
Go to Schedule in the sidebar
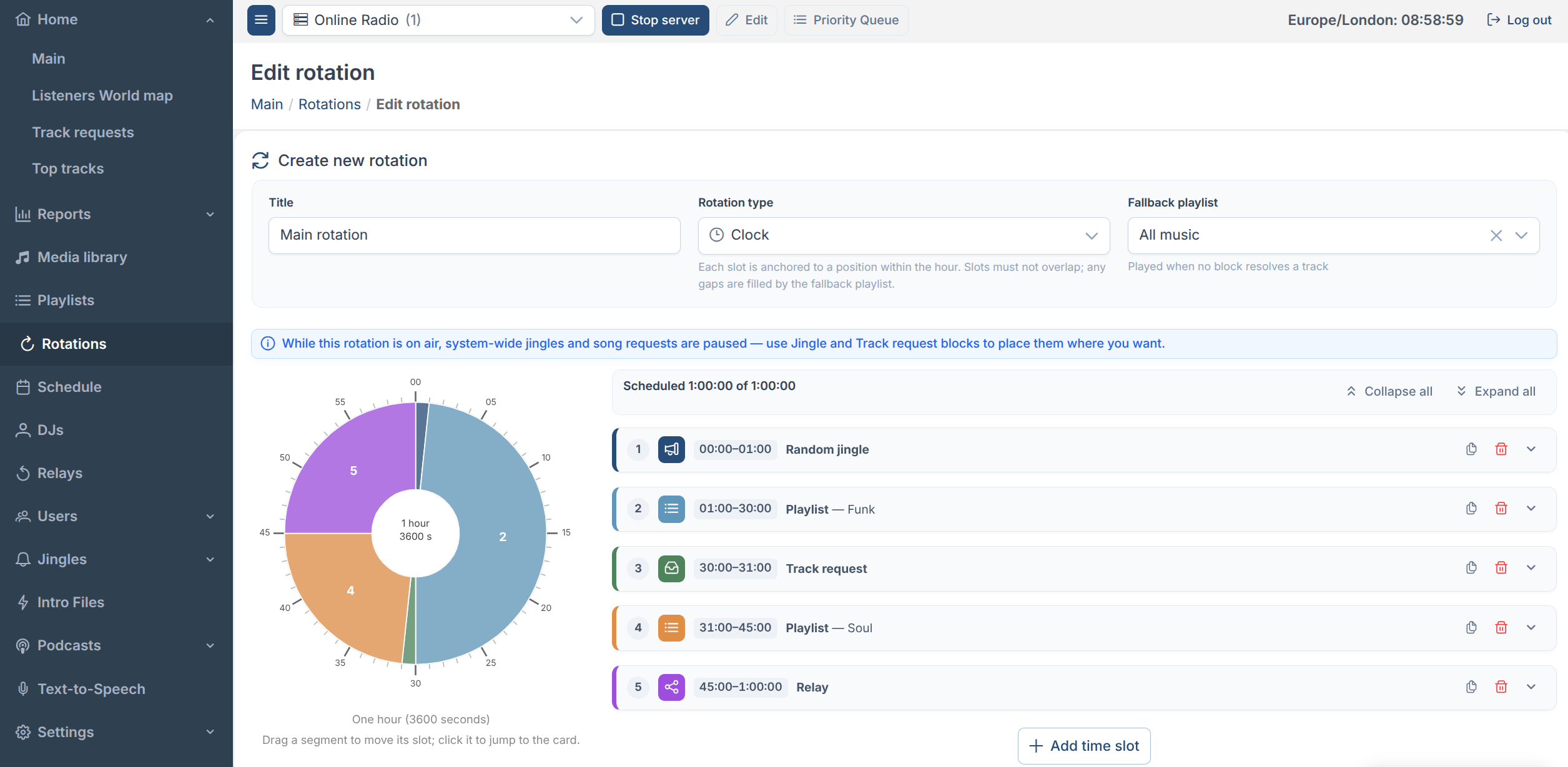pos(69,387)
